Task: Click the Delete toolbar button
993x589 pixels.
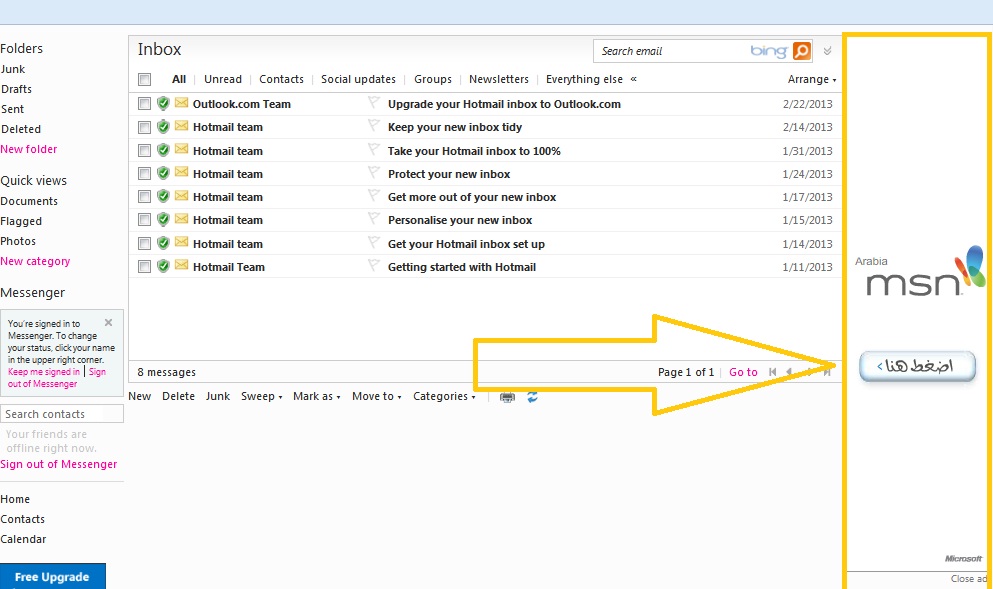Action: (x=179, y=396)
